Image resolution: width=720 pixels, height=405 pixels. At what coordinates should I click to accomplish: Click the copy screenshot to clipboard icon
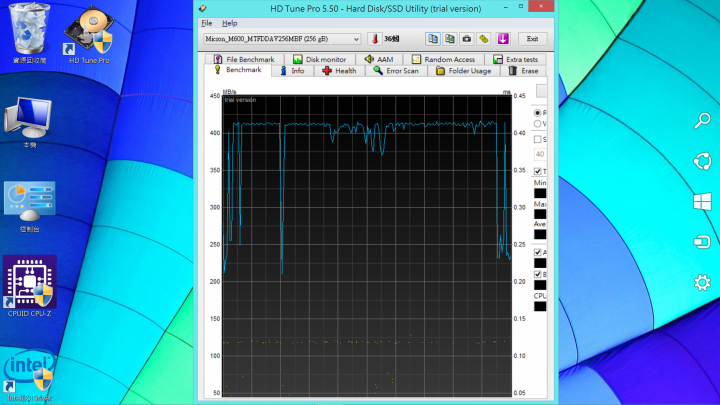[450, 39]
